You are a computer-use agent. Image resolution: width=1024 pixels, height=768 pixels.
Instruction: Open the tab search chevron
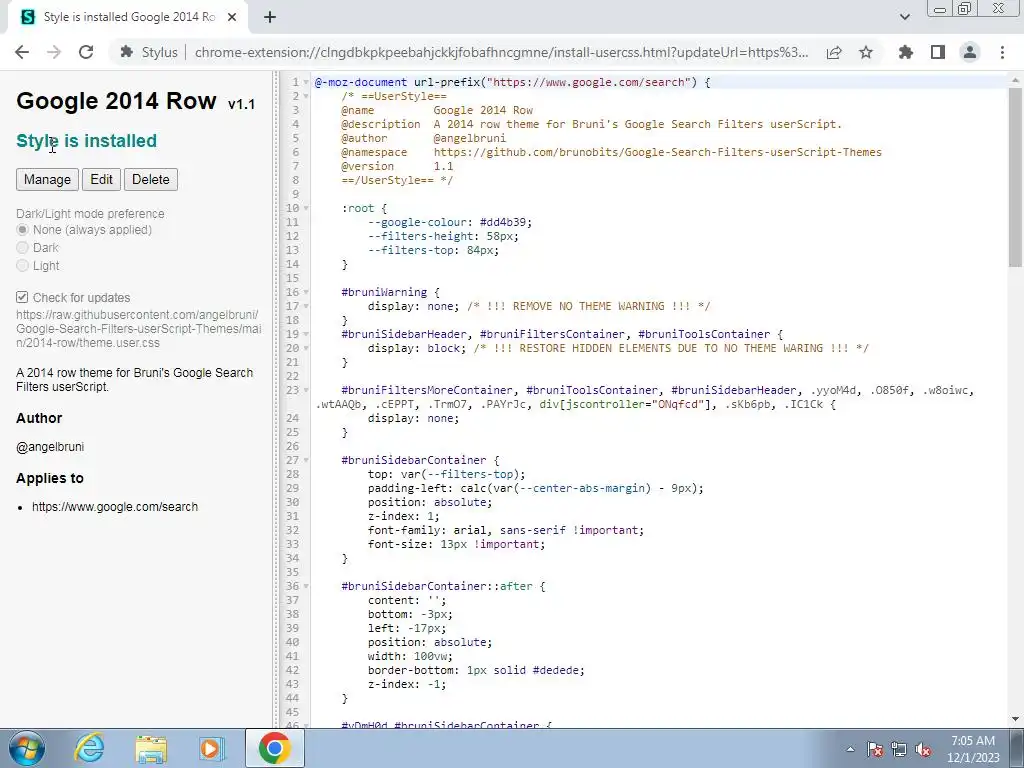click(x=904, y=17)
